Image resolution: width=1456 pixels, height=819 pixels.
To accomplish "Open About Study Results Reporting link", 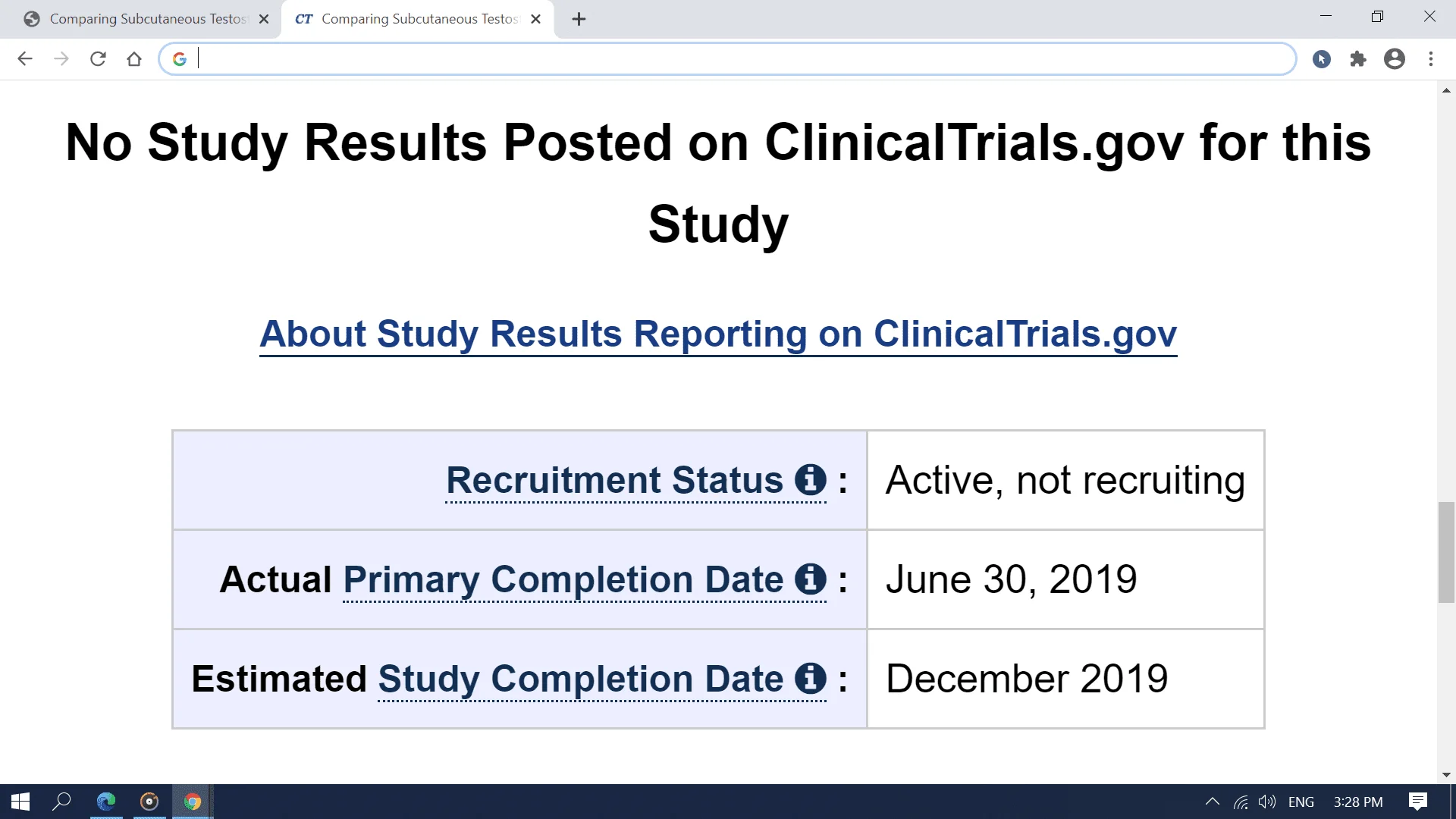I will (717, 334).
